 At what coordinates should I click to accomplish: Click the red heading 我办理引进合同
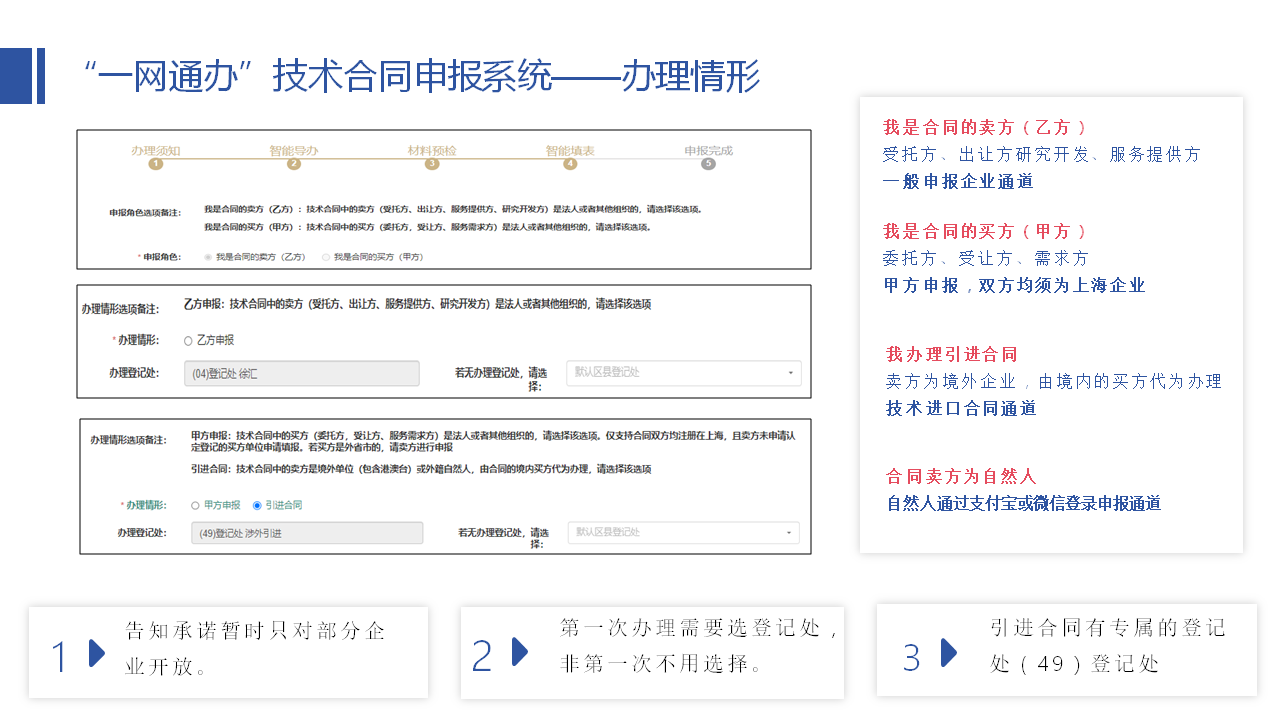point(952,354)
